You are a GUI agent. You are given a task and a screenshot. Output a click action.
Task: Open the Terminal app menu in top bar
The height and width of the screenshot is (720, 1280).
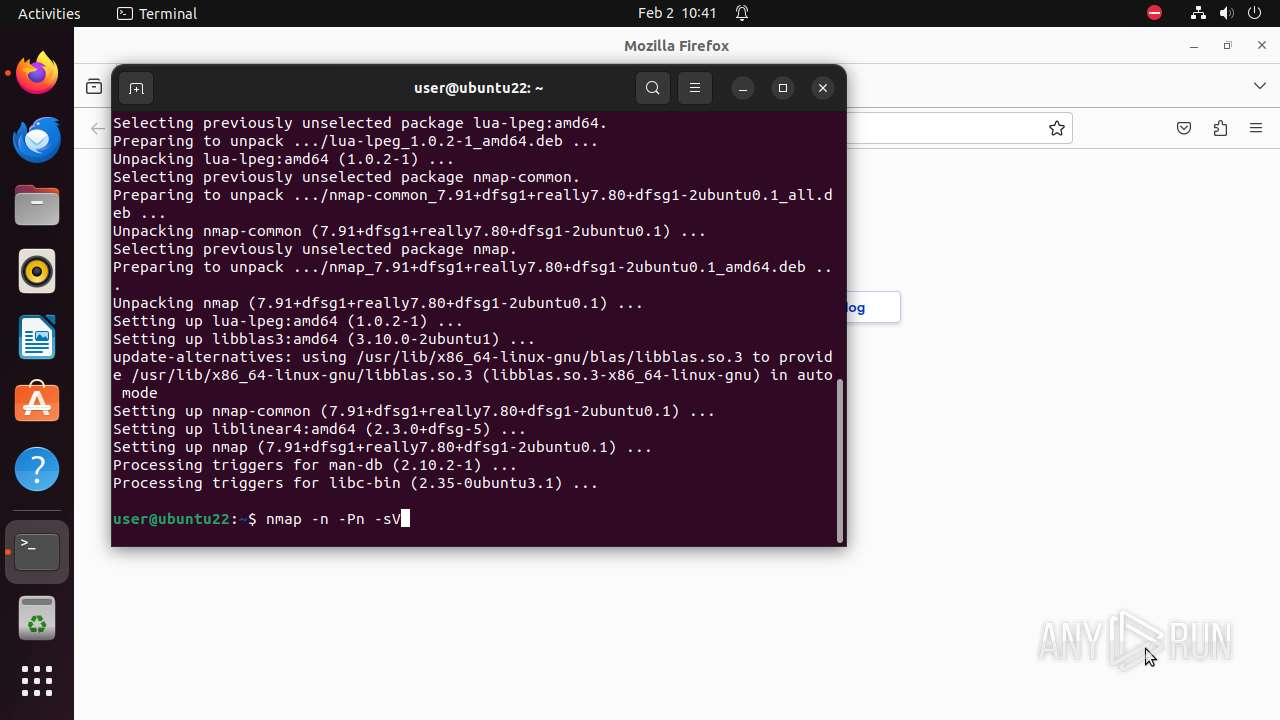(157, 13)
